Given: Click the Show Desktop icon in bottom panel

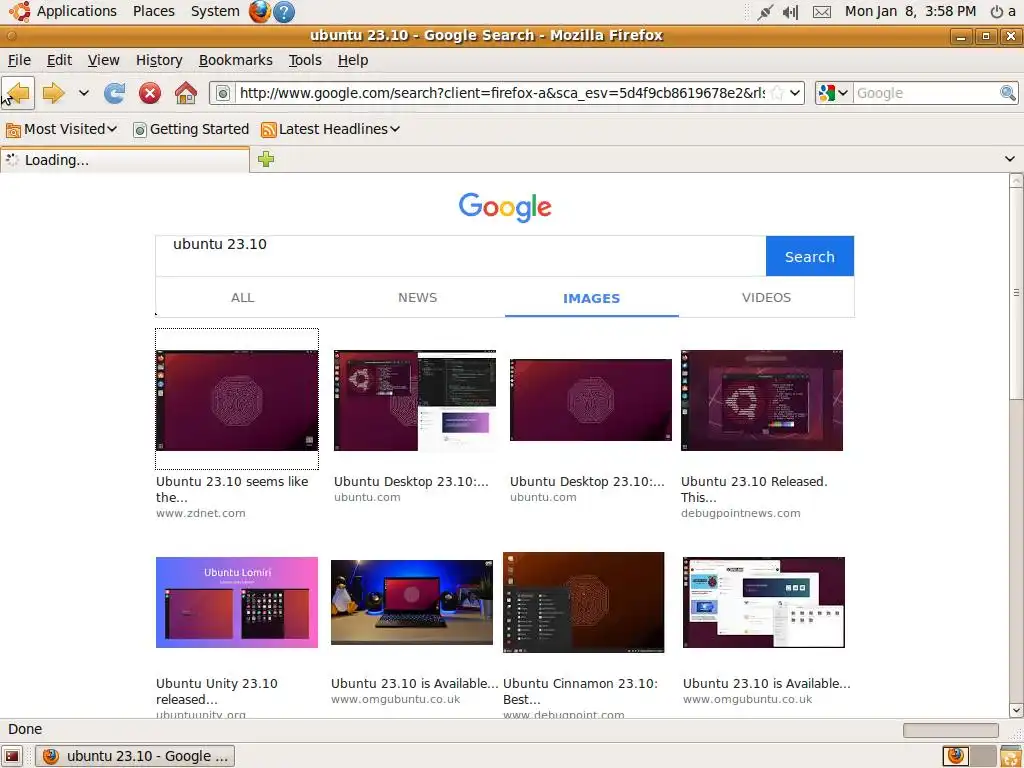Looking at the screenshot, I should point(12,756).
